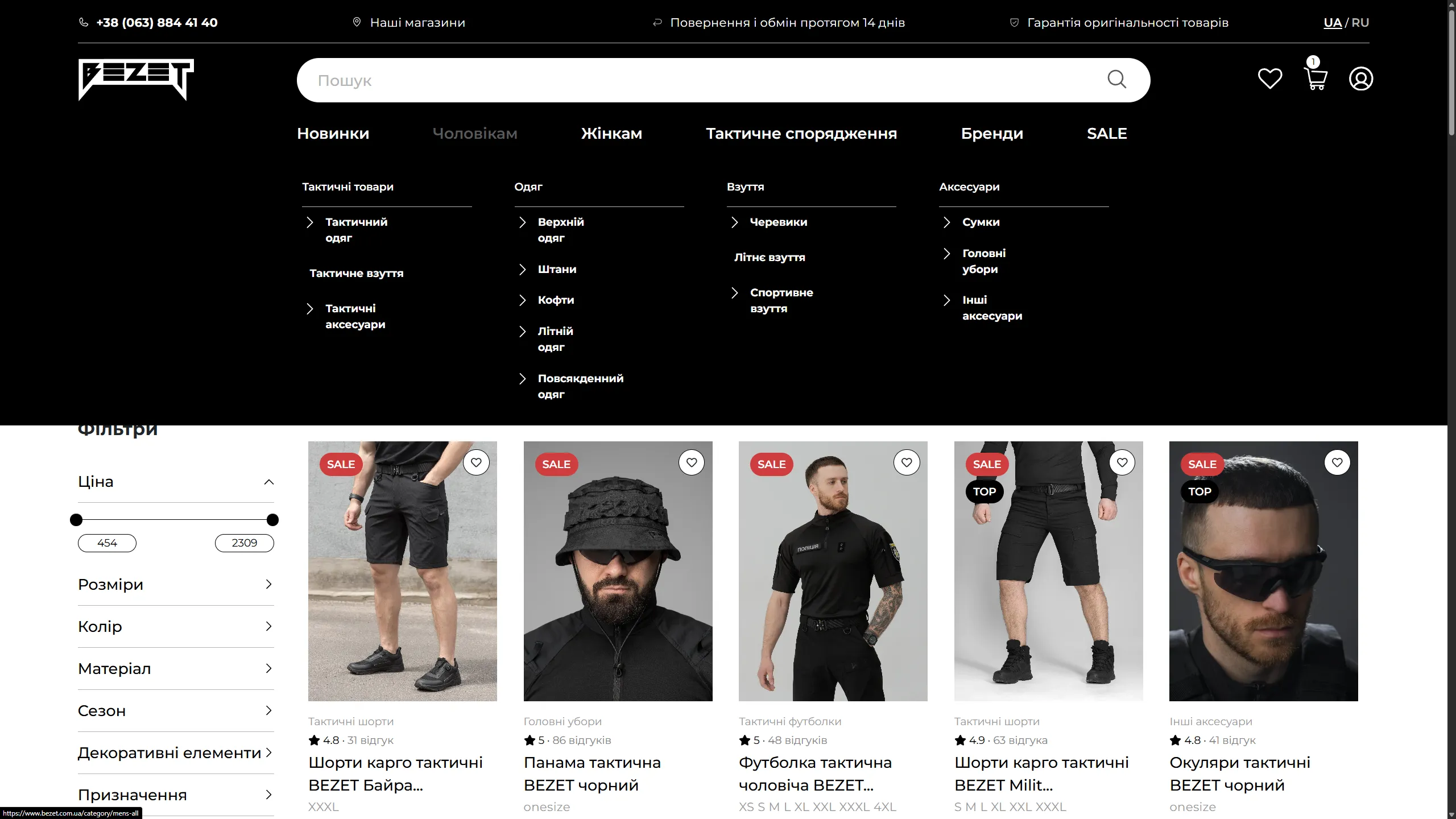Switch site language to RU
Image resolution: width=1456 pixels, height=819 pixels.
pos(1360,23)
